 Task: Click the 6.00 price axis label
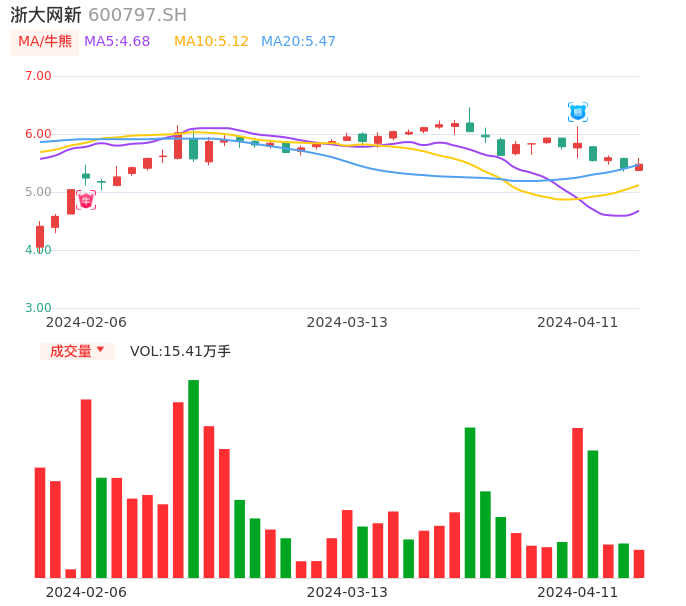coord(38,134)
